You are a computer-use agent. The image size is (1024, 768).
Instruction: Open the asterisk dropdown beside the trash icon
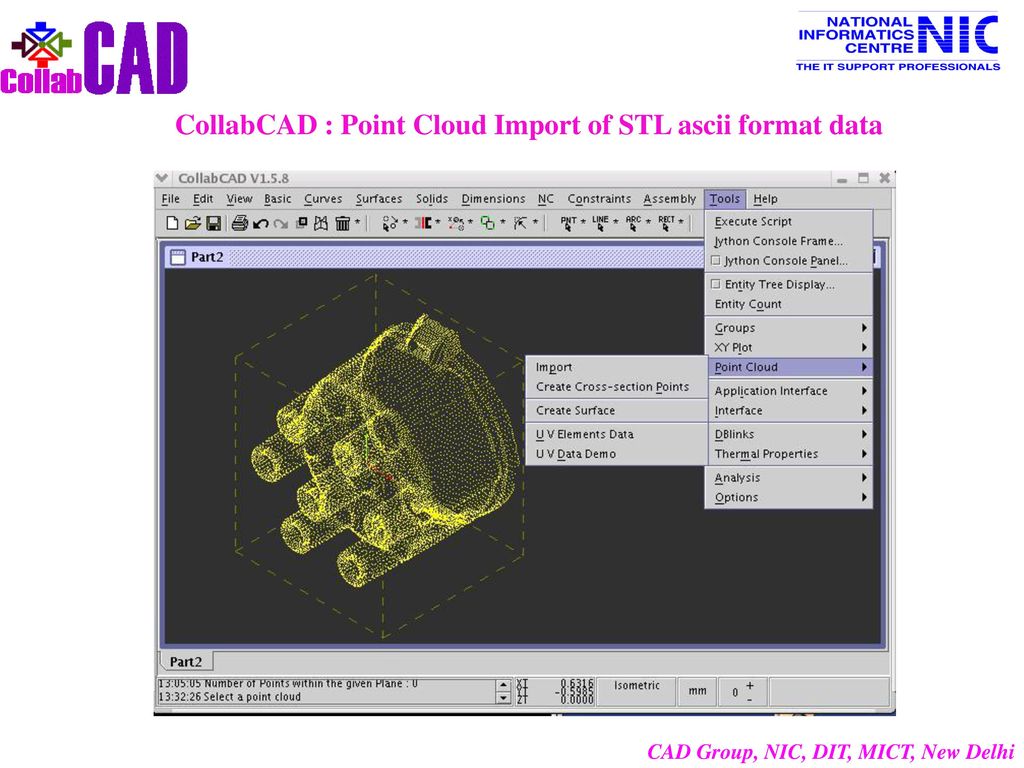(x=357, y=222)
